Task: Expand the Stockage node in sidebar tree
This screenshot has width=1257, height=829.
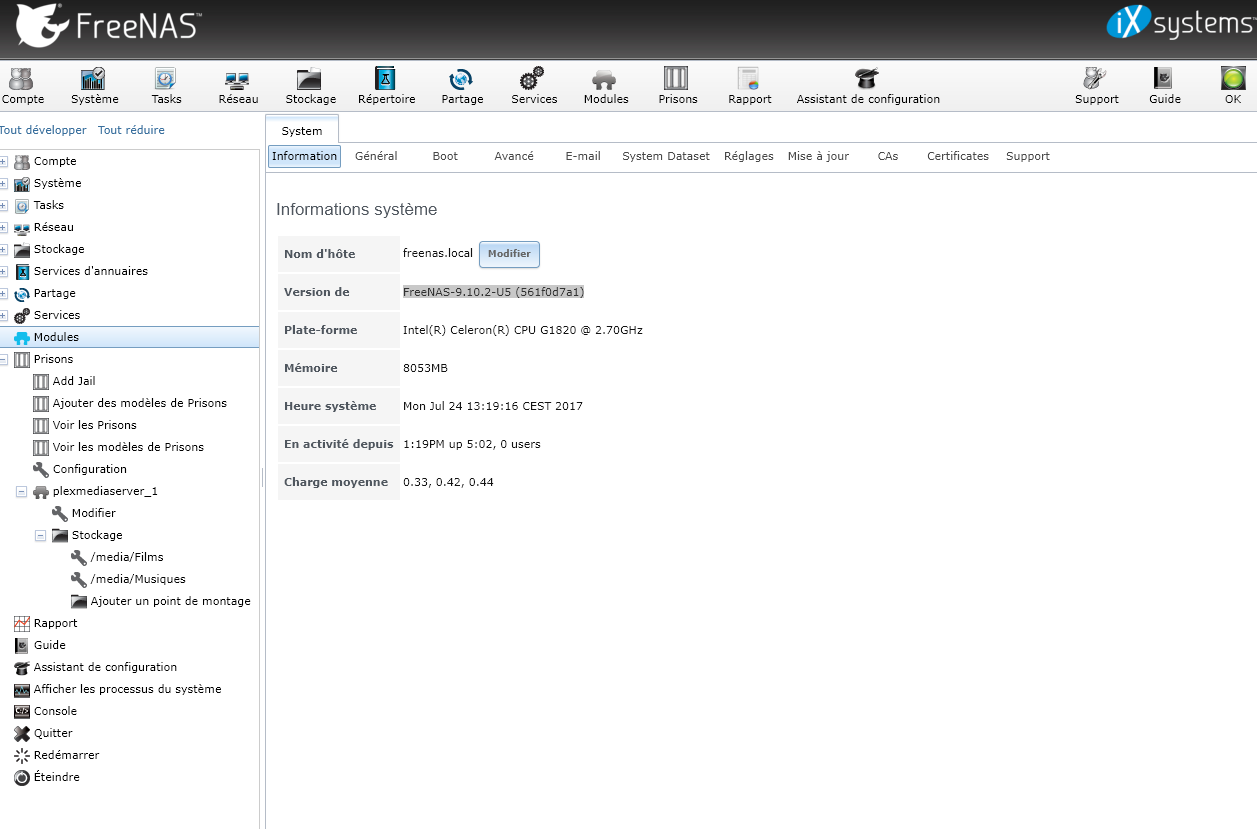Action: point(4,249)
